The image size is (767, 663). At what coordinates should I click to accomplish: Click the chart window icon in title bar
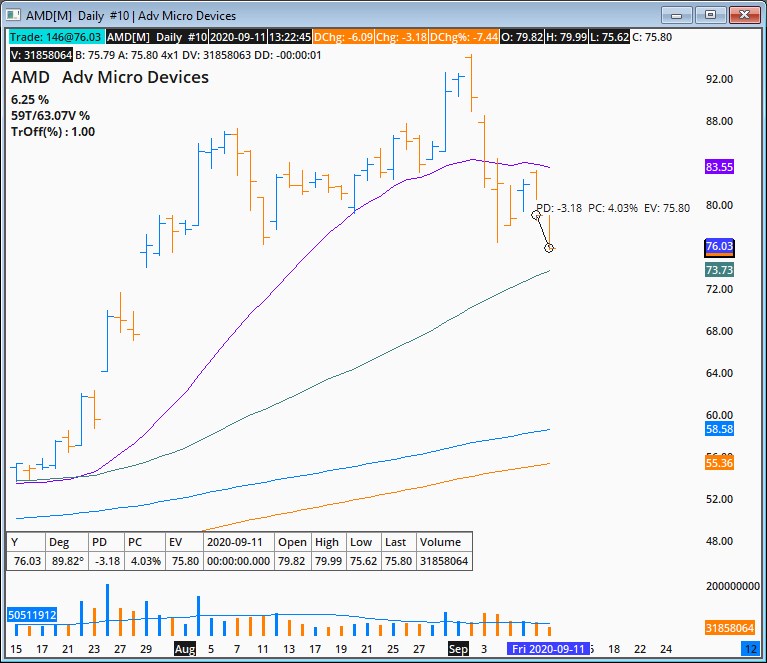(x=13, y=15)
